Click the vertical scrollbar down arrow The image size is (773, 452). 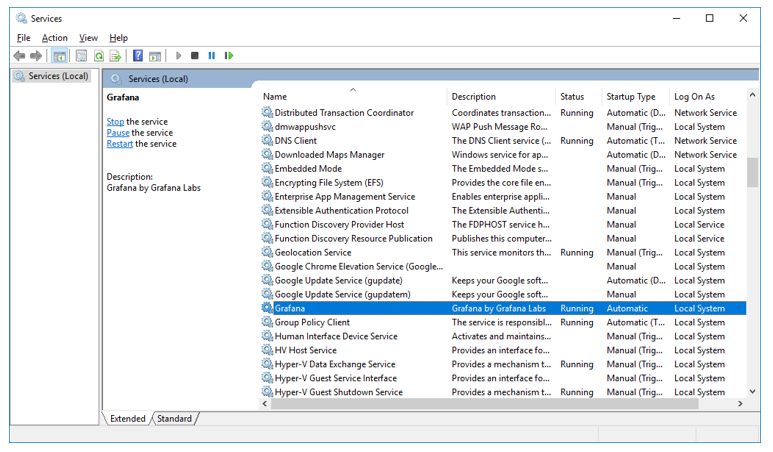coord(752,391)
